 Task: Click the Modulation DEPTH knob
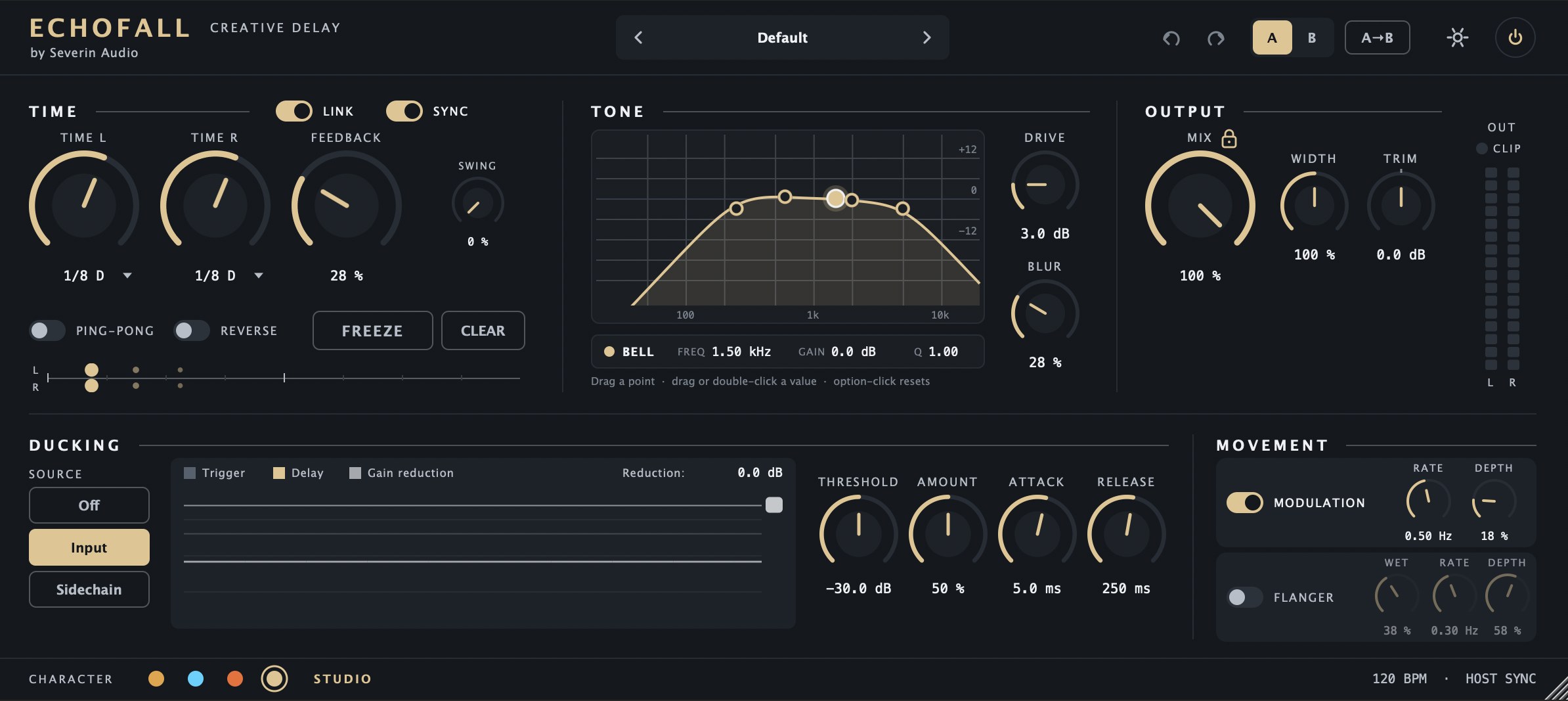[1494, 503]
